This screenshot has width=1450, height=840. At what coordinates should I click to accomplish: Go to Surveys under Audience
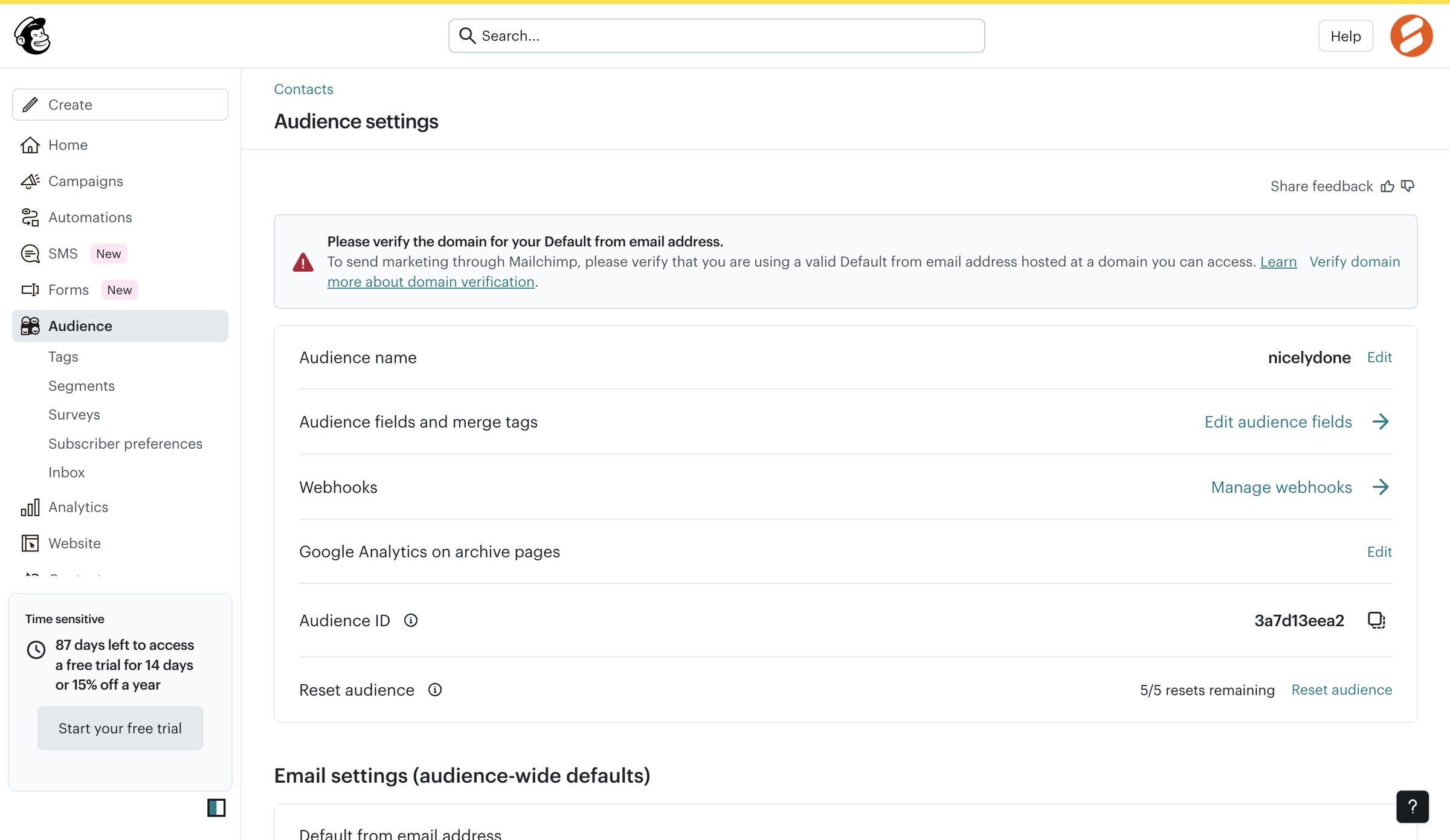(x=74, y=415)
